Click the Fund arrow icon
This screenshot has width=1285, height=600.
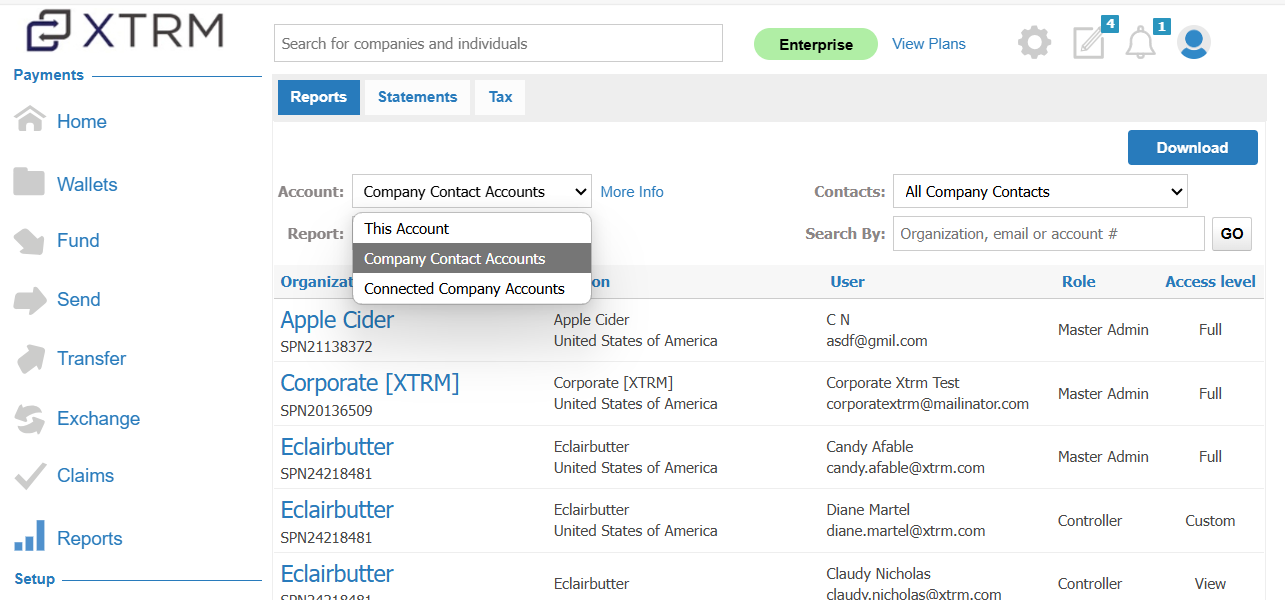coord(29,241)
